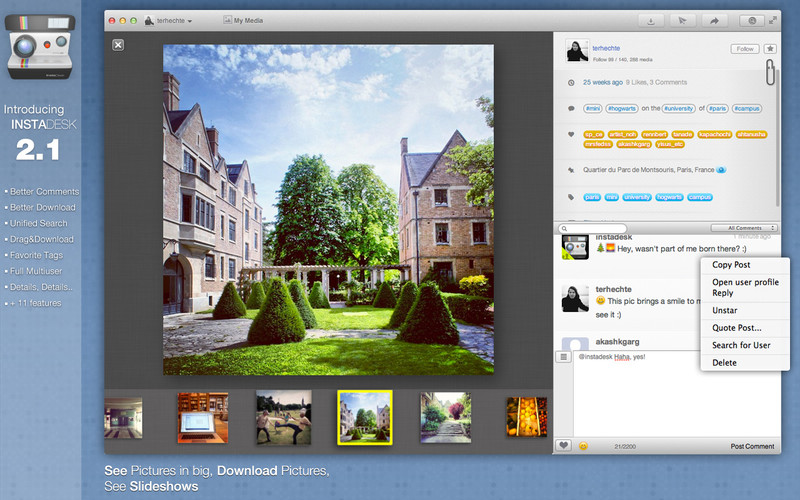The image size is (800, 500).
Task: Close the photo viewer with the X icon
Action: click(118, 44)
